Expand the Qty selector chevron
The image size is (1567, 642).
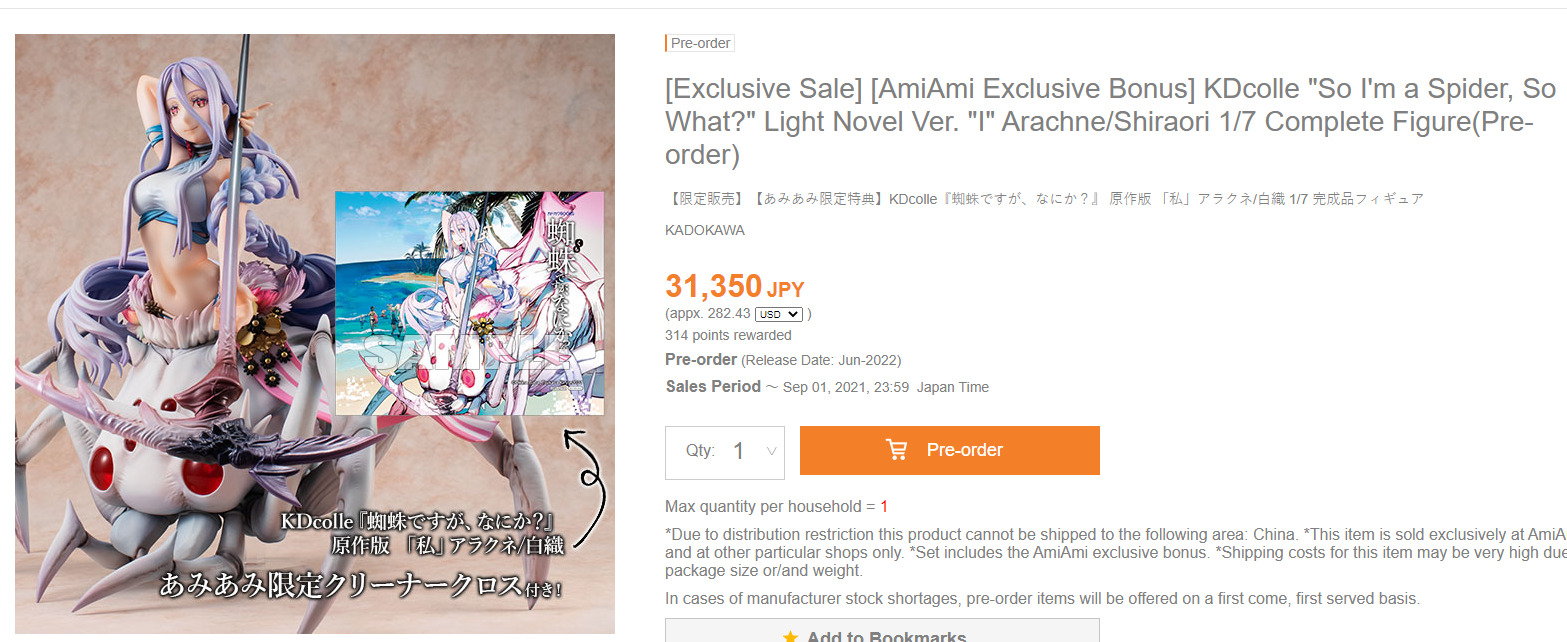point(771,451)
